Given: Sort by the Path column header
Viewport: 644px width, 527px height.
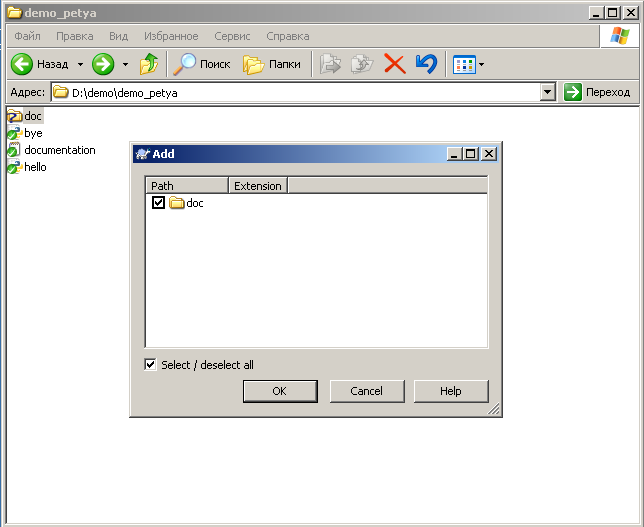Looking at the screenshot, I should click(x=187, y=186).
